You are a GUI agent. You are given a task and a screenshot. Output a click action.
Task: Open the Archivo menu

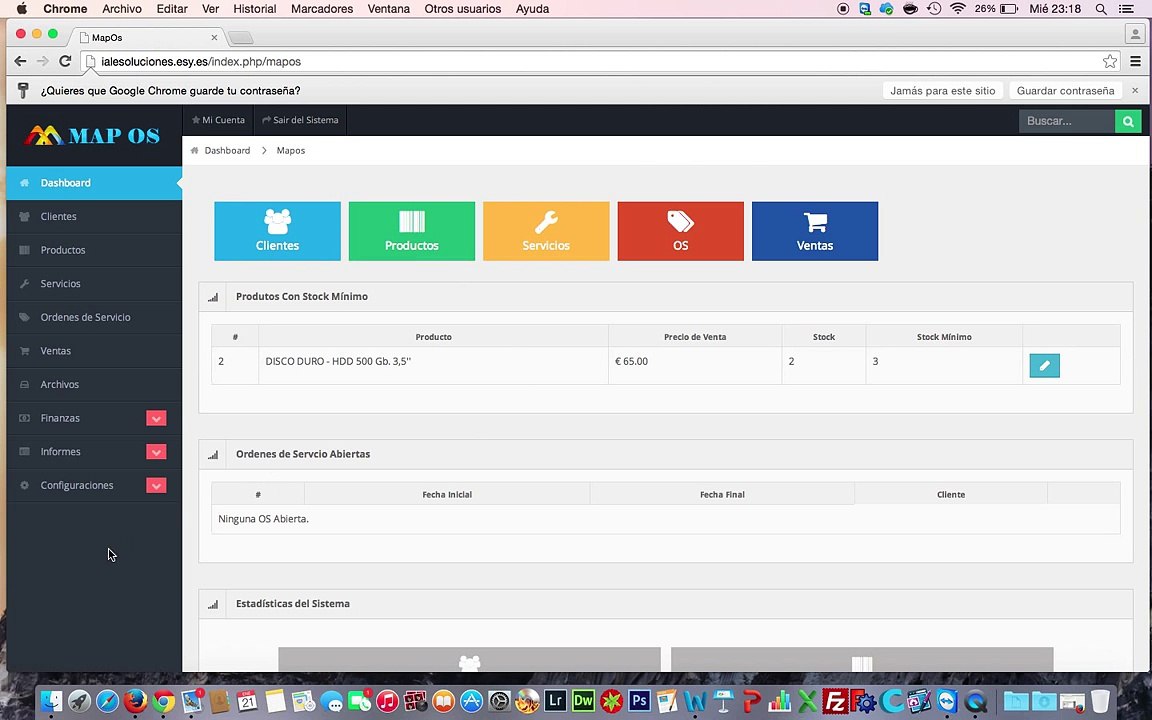(122, 9)
